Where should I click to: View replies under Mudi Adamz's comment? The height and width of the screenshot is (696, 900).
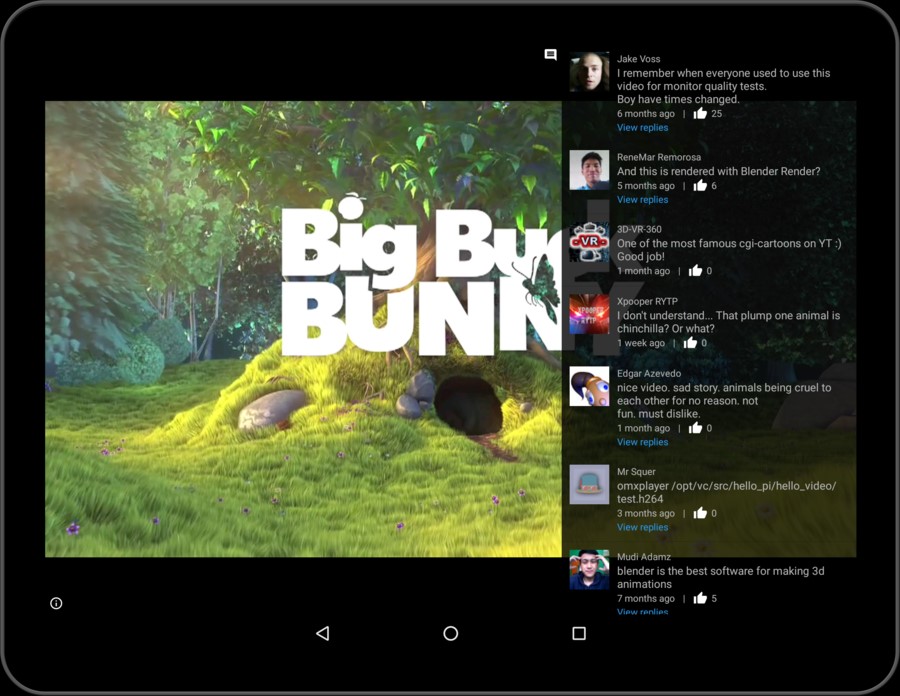(x=642, y=611)
